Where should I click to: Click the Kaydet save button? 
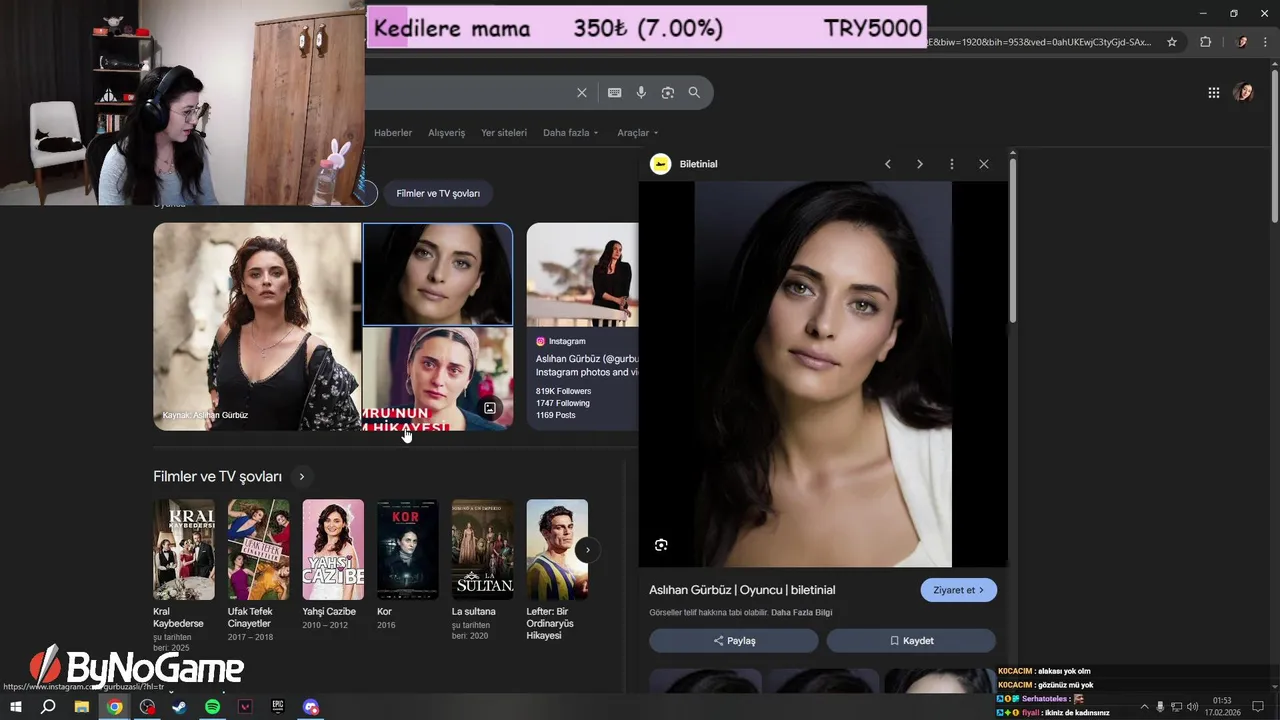tap(911, 640)
